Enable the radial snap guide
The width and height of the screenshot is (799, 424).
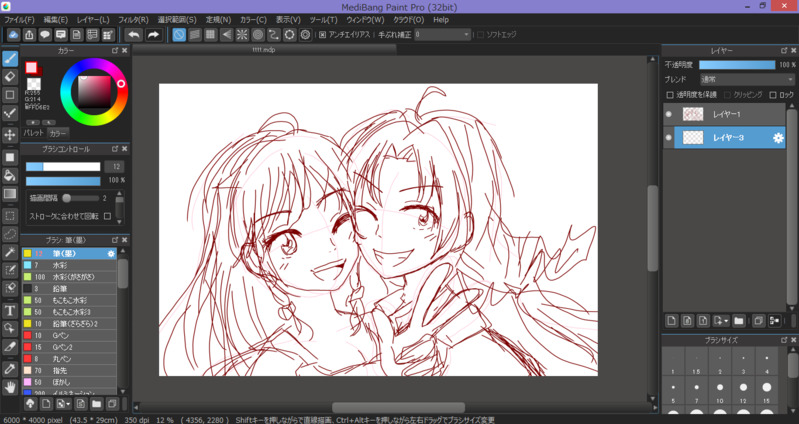tap(242, 35)
